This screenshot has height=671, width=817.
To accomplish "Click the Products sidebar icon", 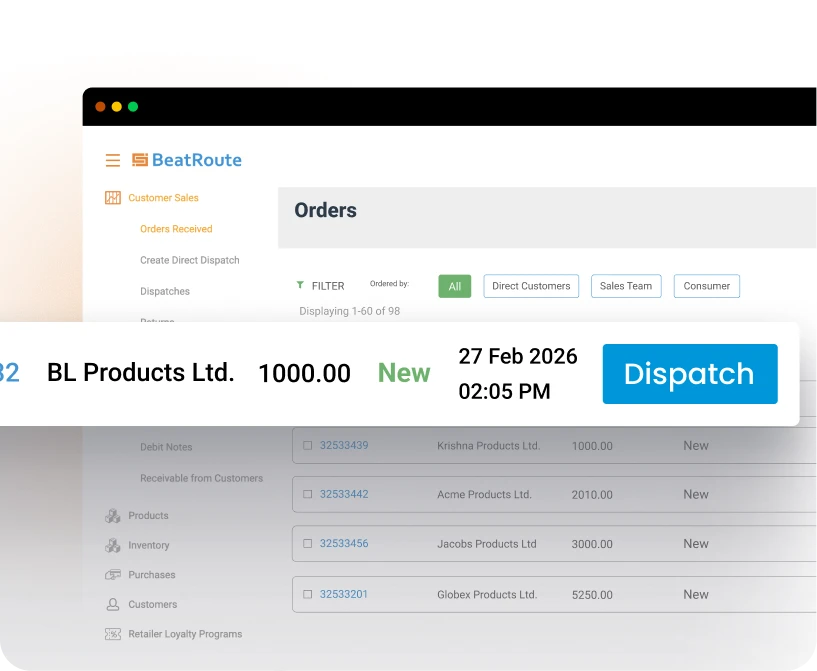I will pyautogui.click(x=113, y=516).
